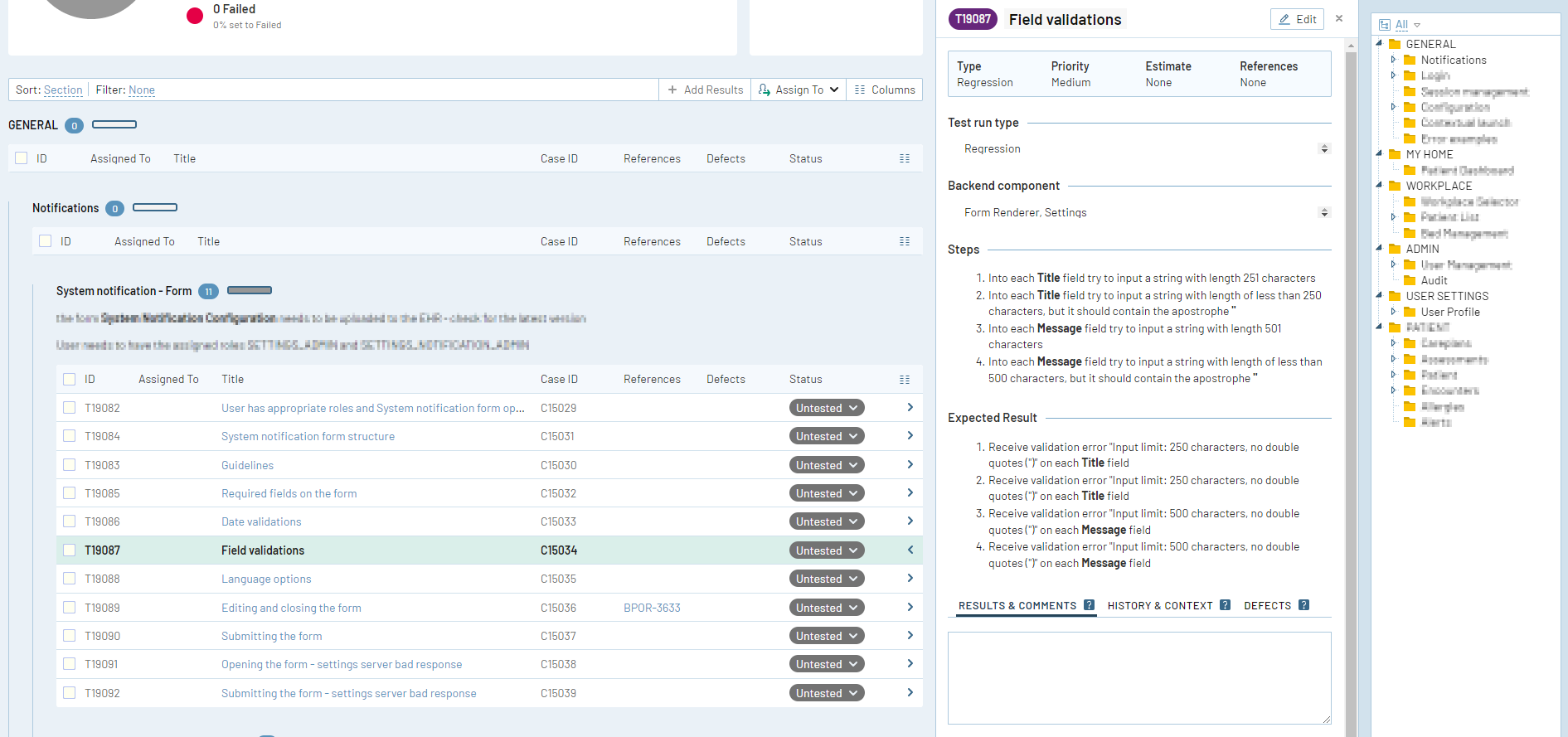Check the box for test T19090

click(70, 636)
